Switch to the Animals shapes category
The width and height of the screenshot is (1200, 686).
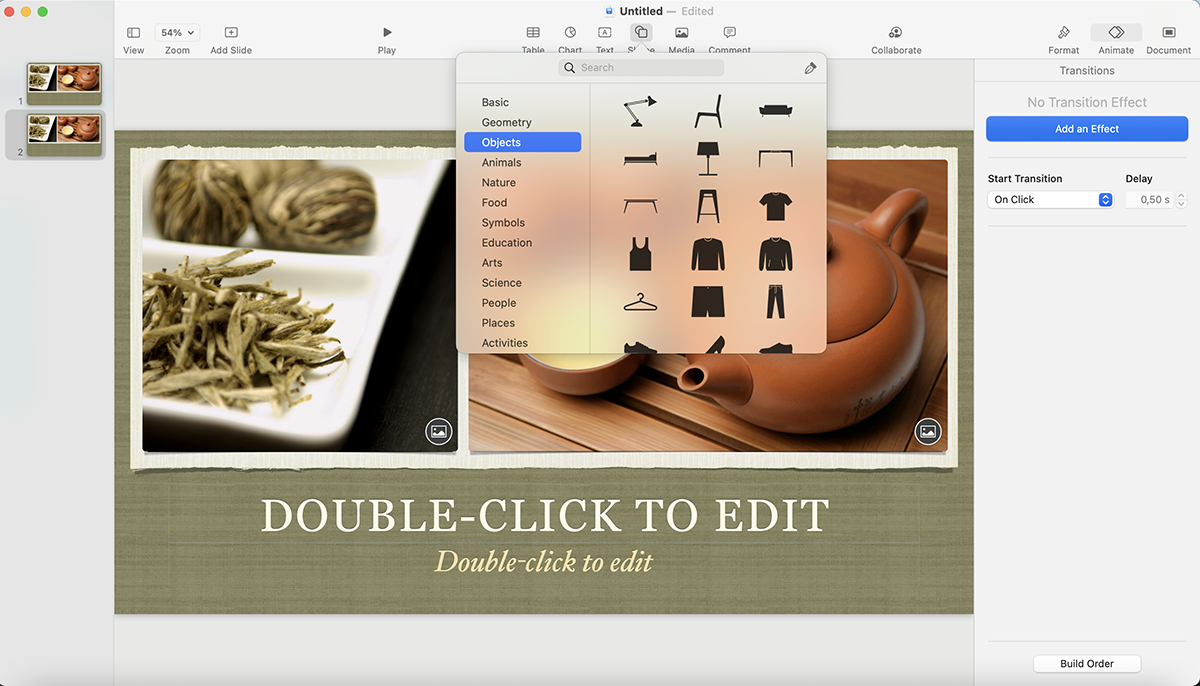point(500,162)
